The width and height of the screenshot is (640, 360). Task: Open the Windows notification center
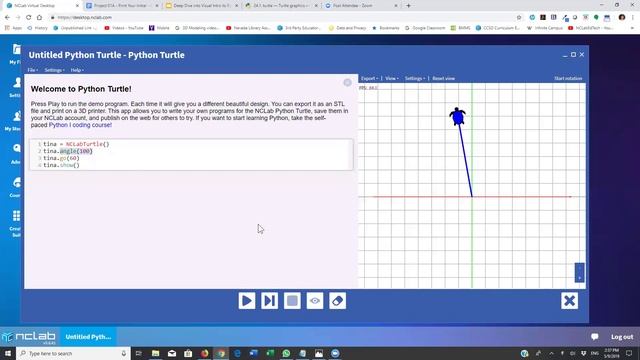coord(629,353)
